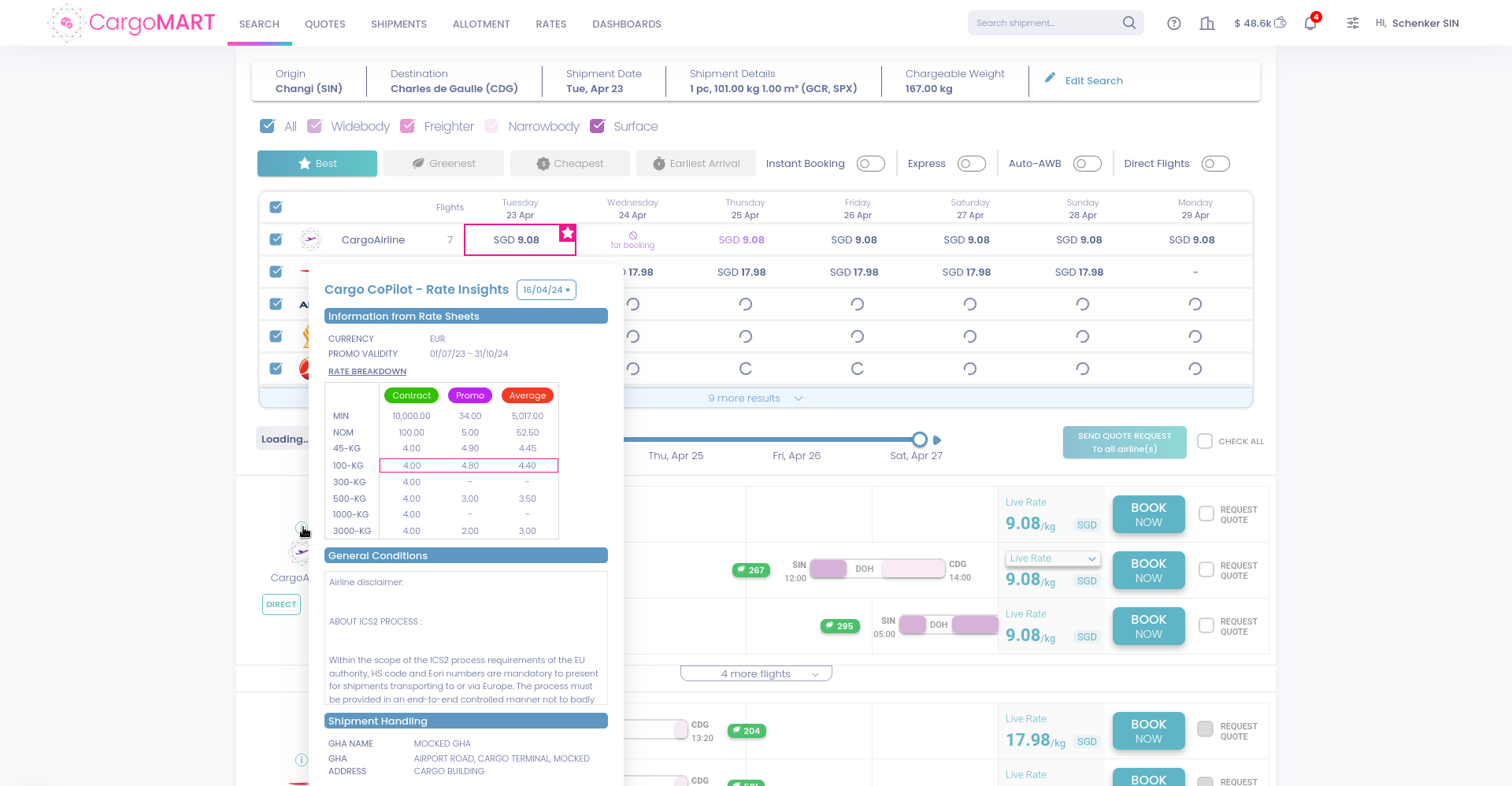Viewport: 1512px width, 786px height.
Task: Open the notifications bell
Action: click(1310, 24)
